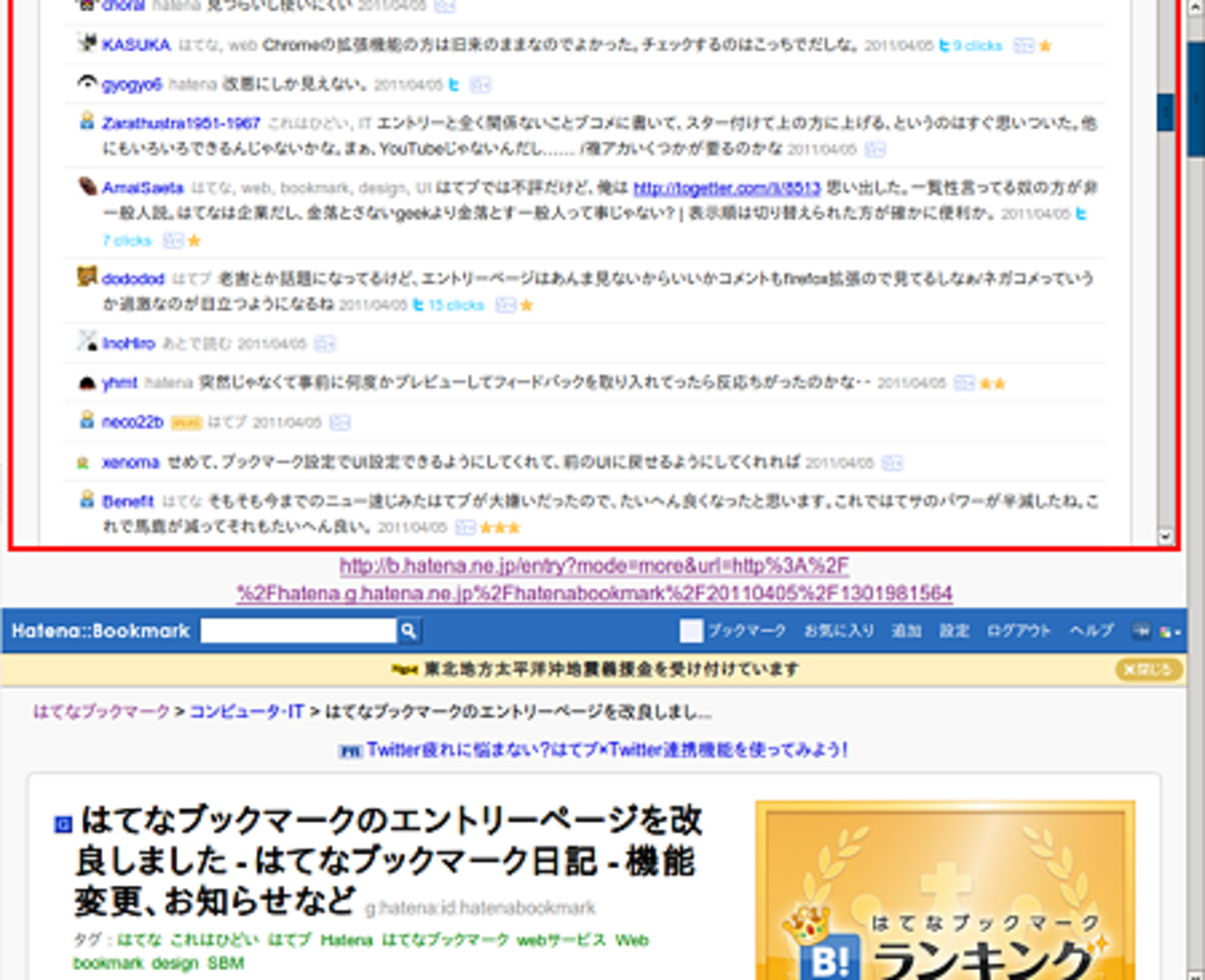Open the コンピュータ・IT breadcrumb link

pos(247,712)
